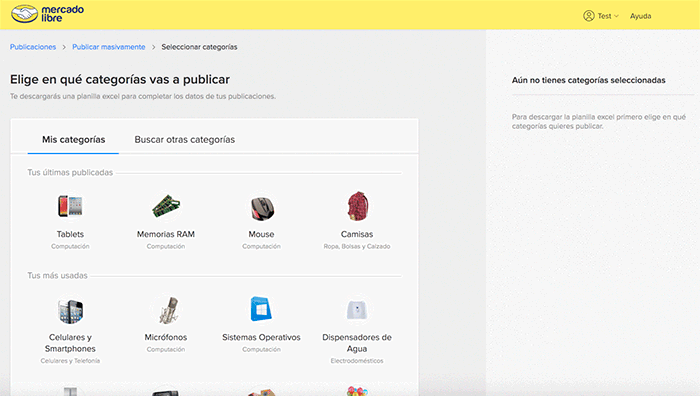Select the Dispensadores de Agua icon
The image size is (700, 396).
357,310
